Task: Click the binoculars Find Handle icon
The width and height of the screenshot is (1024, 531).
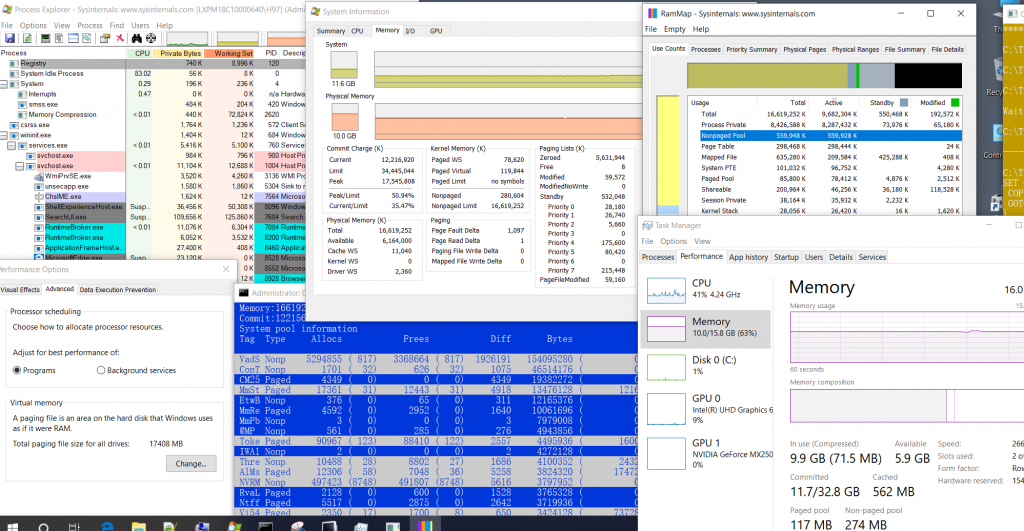Action: (136, 39)
